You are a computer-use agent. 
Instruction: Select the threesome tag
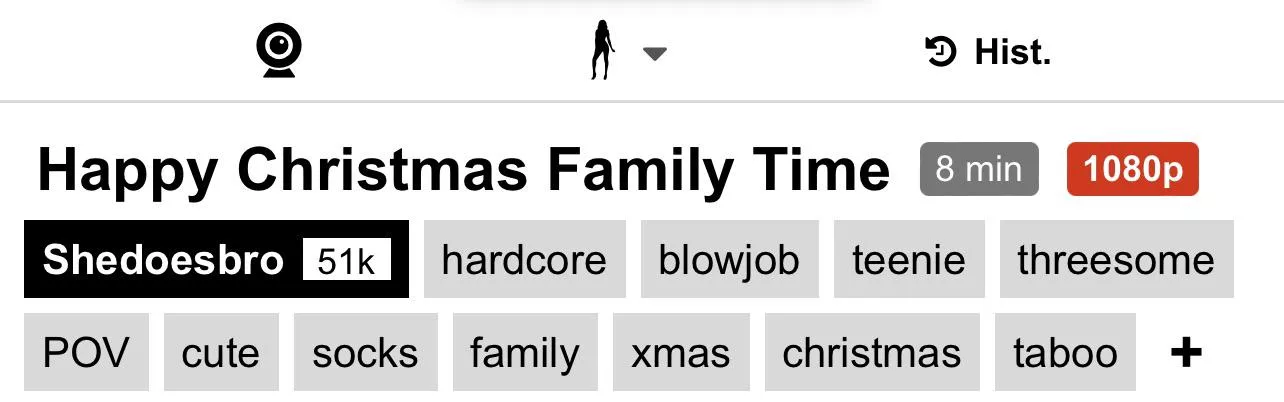(1116, 260)
